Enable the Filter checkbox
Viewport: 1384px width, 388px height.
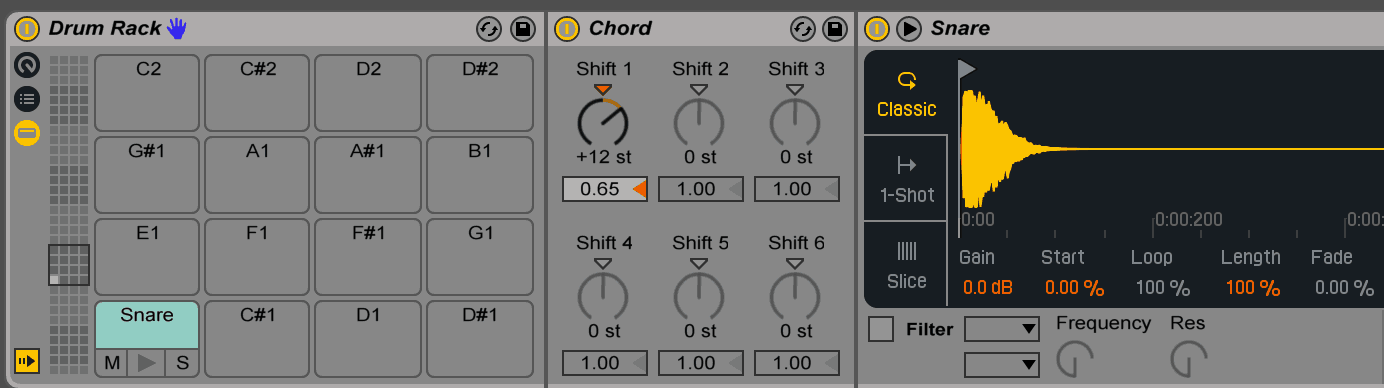881,329
